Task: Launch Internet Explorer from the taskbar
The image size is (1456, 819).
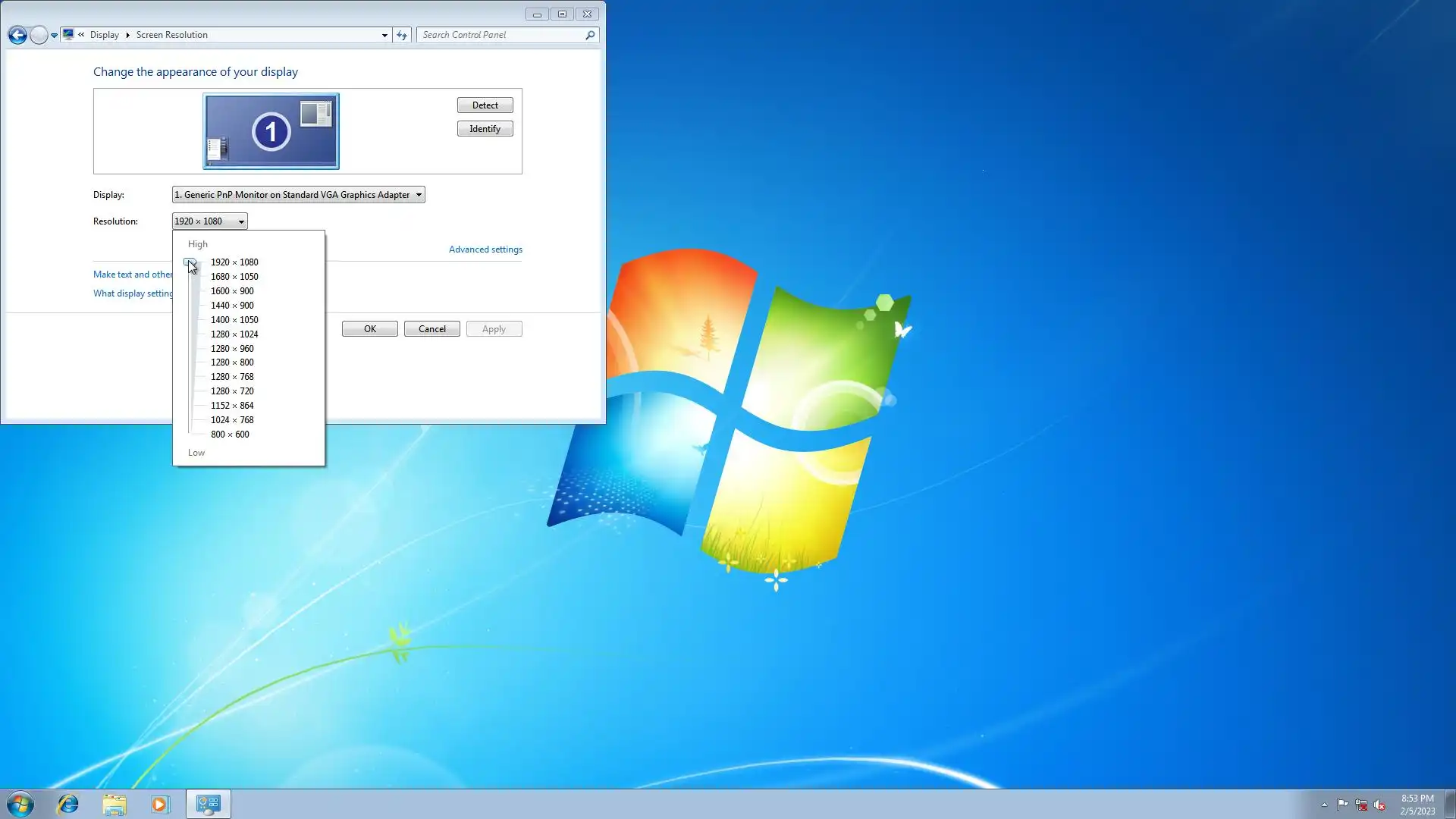Action: [68, 804]
